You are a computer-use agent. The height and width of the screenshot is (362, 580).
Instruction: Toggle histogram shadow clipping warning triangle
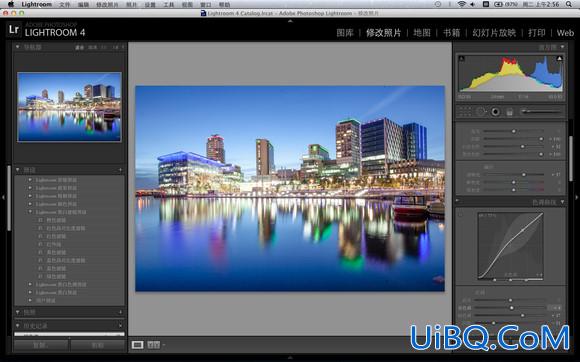462,58
